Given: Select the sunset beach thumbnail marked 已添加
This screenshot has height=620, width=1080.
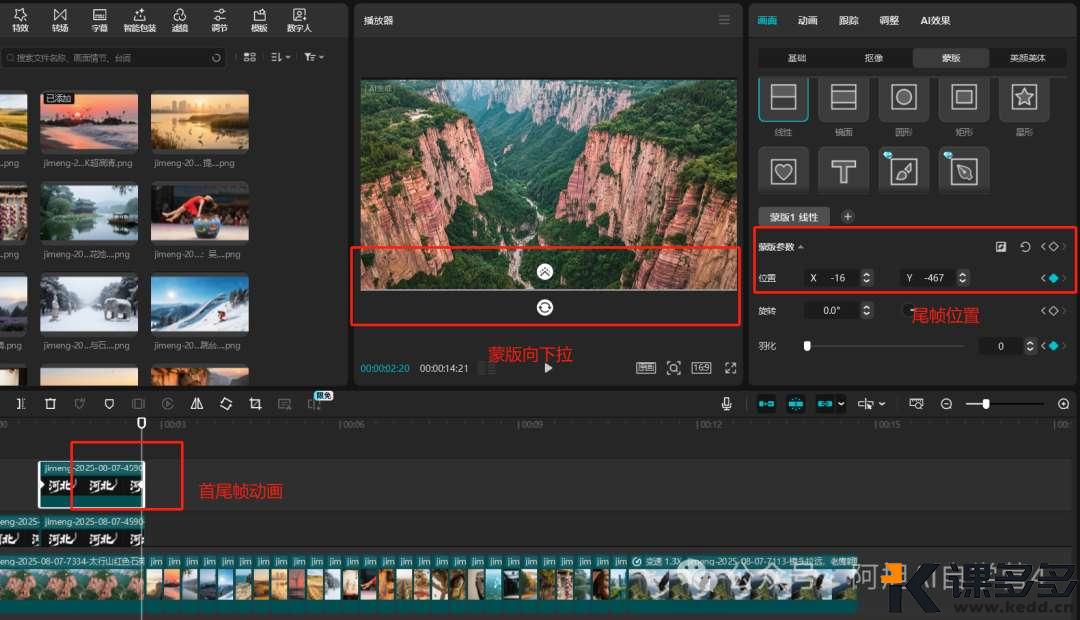Looking at the screenshot, I should [89, 122].
